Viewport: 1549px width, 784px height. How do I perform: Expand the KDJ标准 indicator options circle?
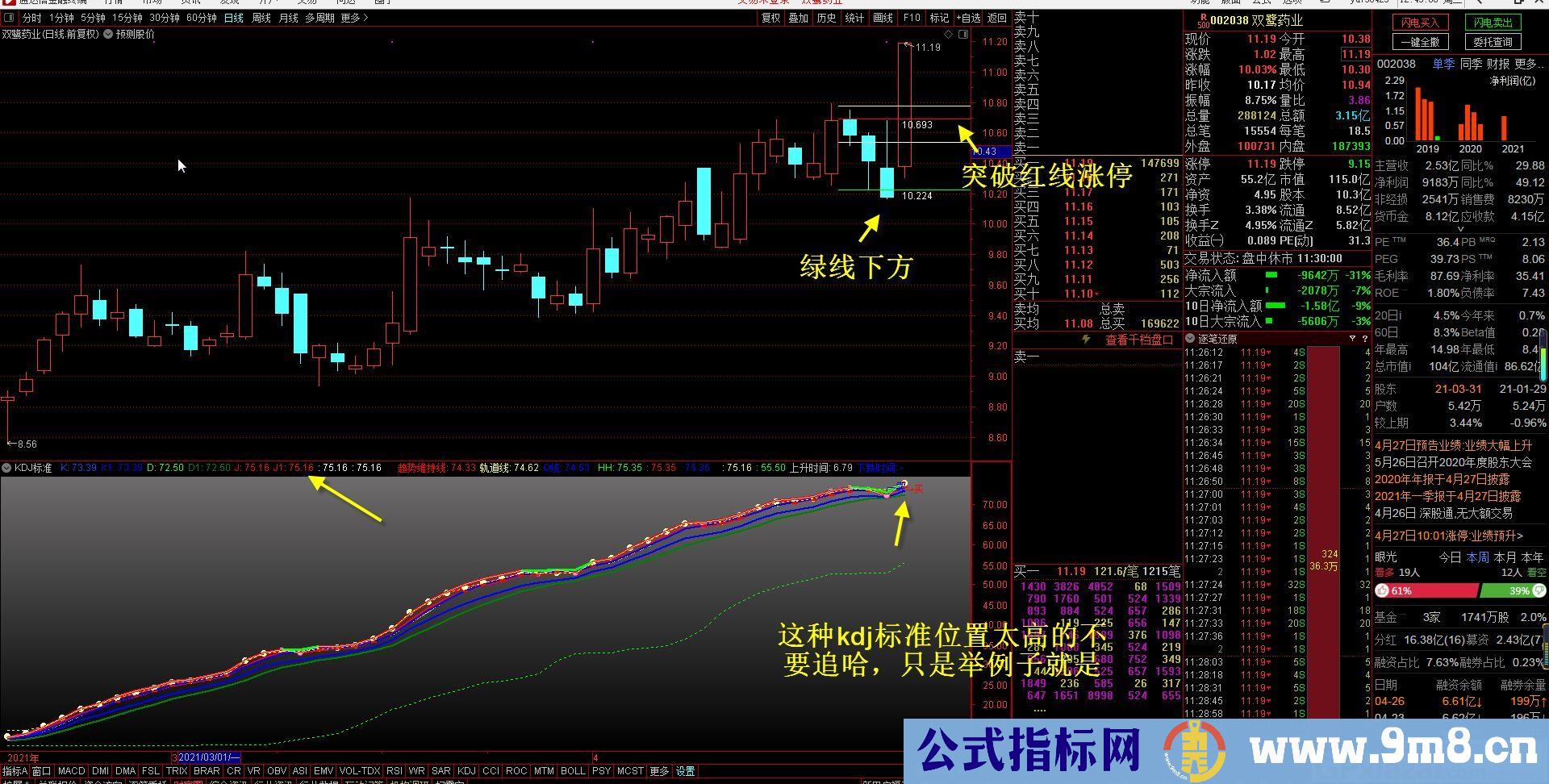[6, 468]
